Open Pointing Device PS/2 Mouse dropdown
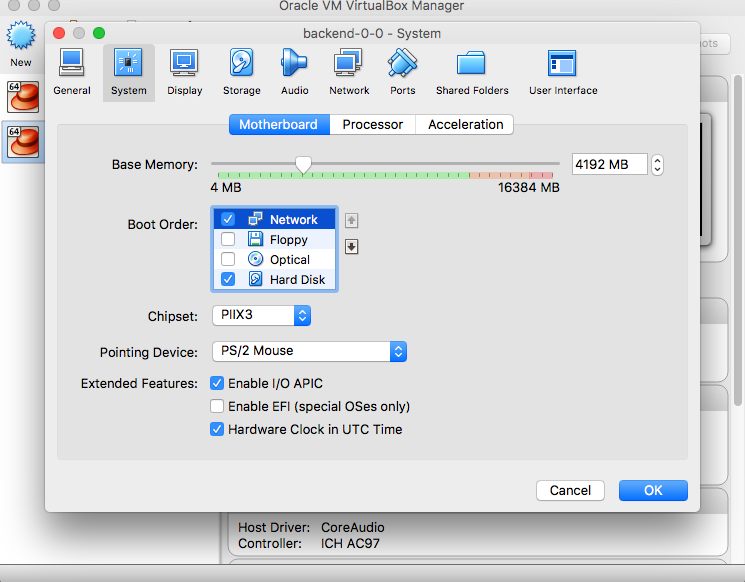The width and height of the screenshot is (745, 582). click(309, 351)
